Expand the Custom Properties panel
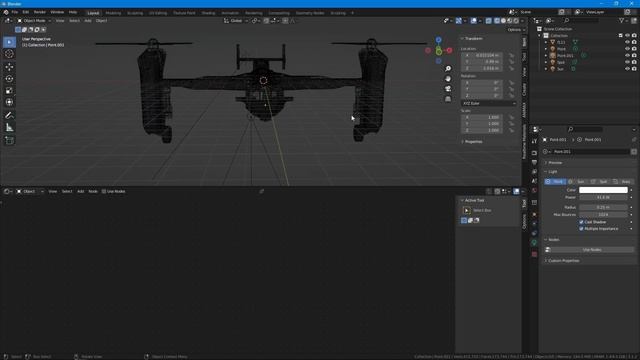640x360 pixels. pyautogui.click(x=563, y=260)
